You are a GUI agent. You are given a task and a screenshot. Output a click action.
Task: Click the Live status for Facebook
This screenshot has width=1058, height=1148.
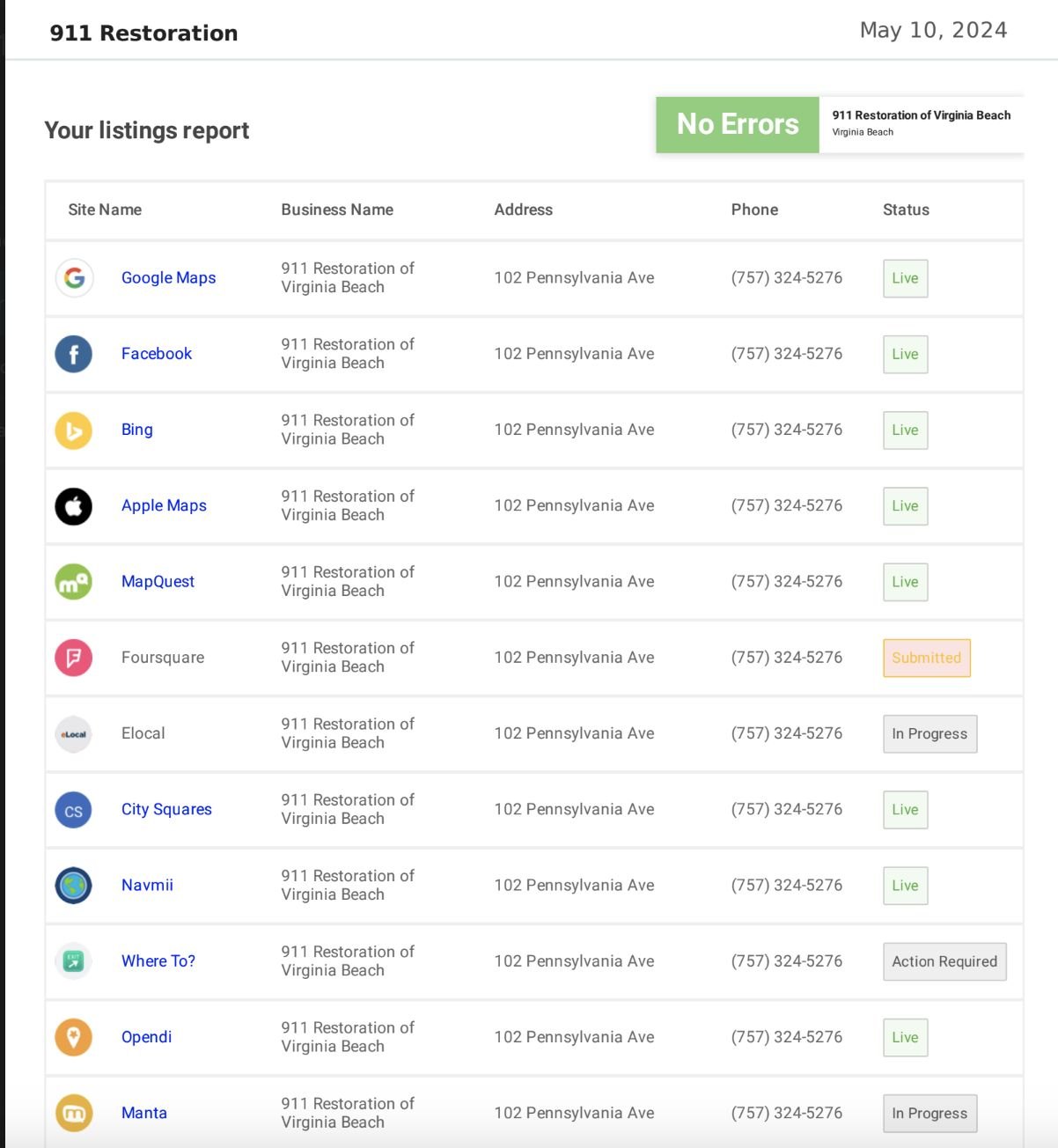[905, 354]
